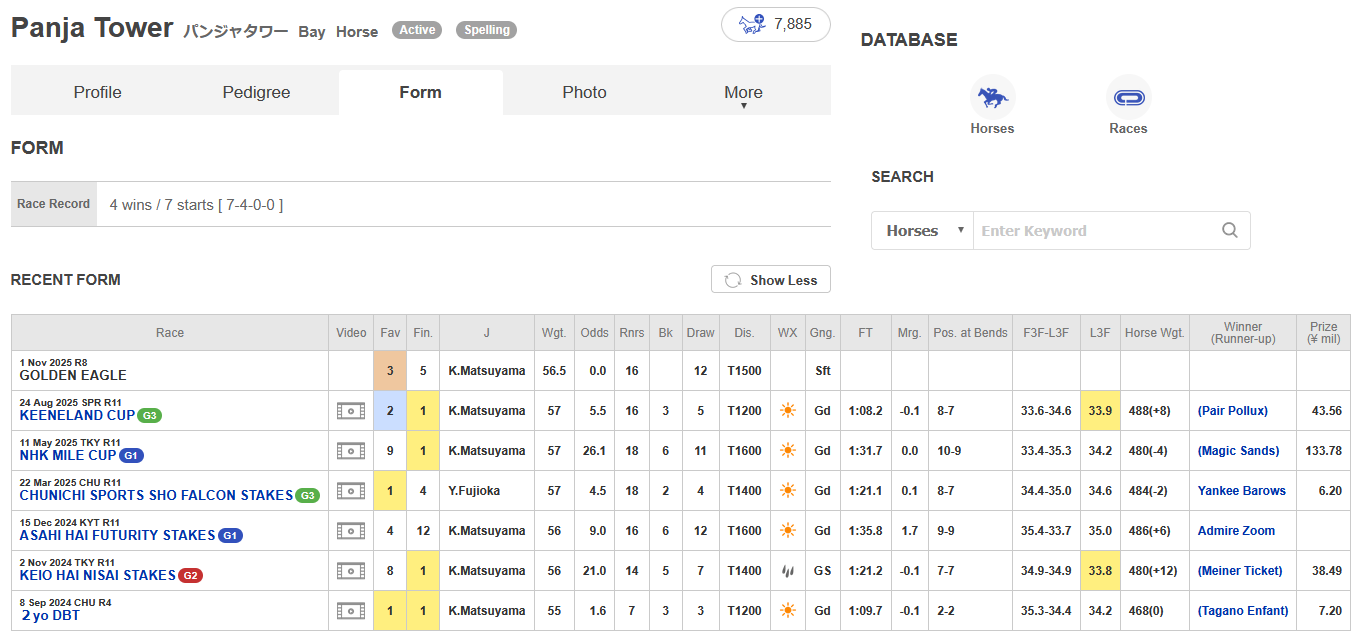This screenshot has width=1366, height=641.
Task: Click the Pos. at Bends column header
Action: point(970,333)
